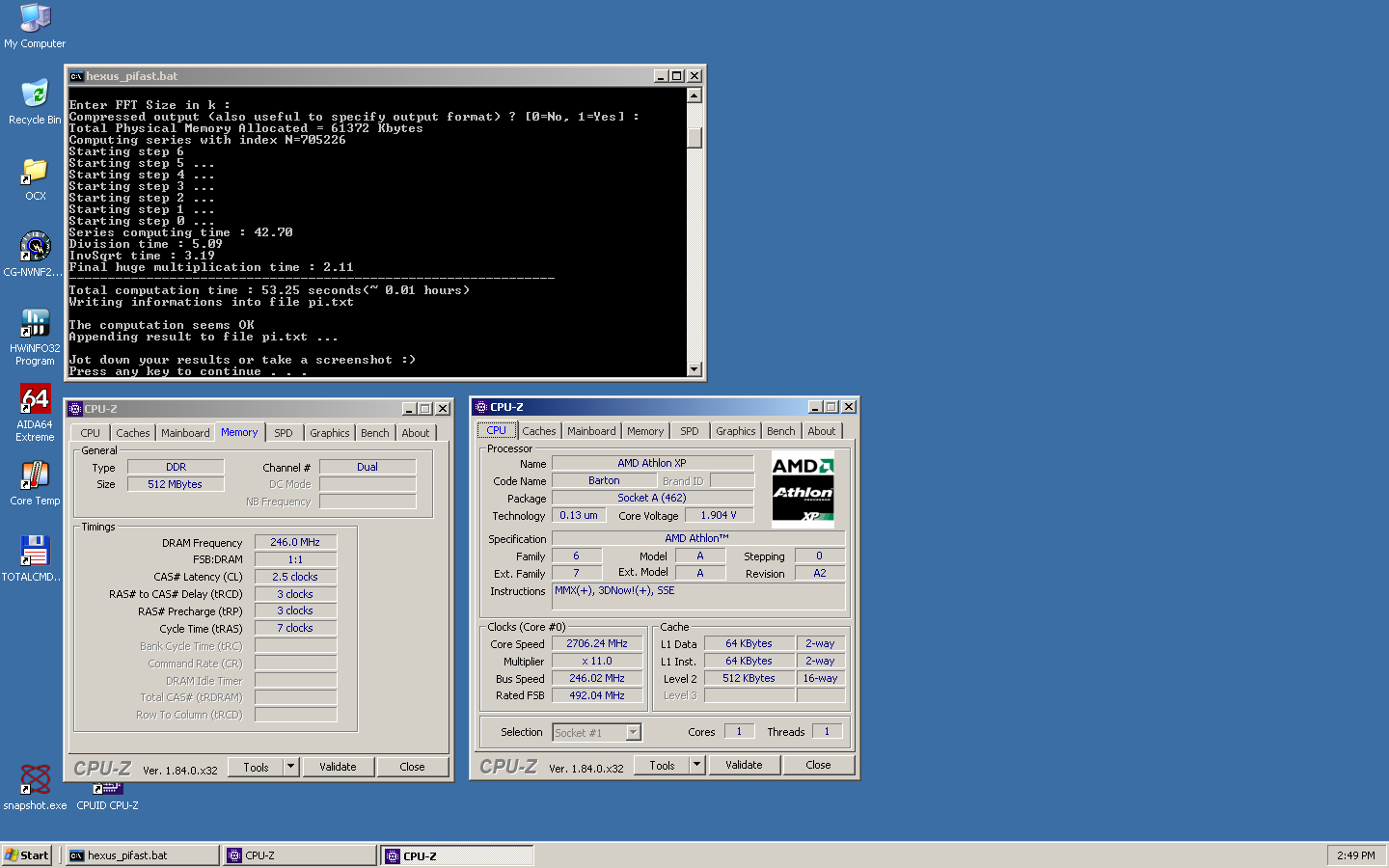Launch the HWiNFO32 Program shortcut

pyautogui.click(x=35, y=337)
